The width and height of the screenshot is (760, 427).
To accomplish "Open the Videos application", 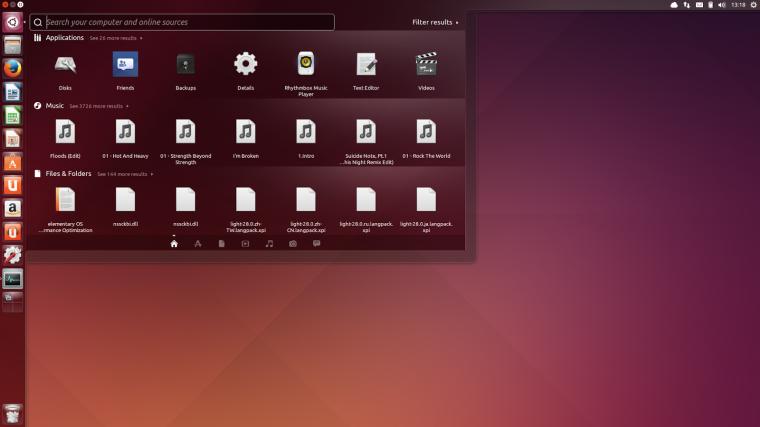I will 426,71.
